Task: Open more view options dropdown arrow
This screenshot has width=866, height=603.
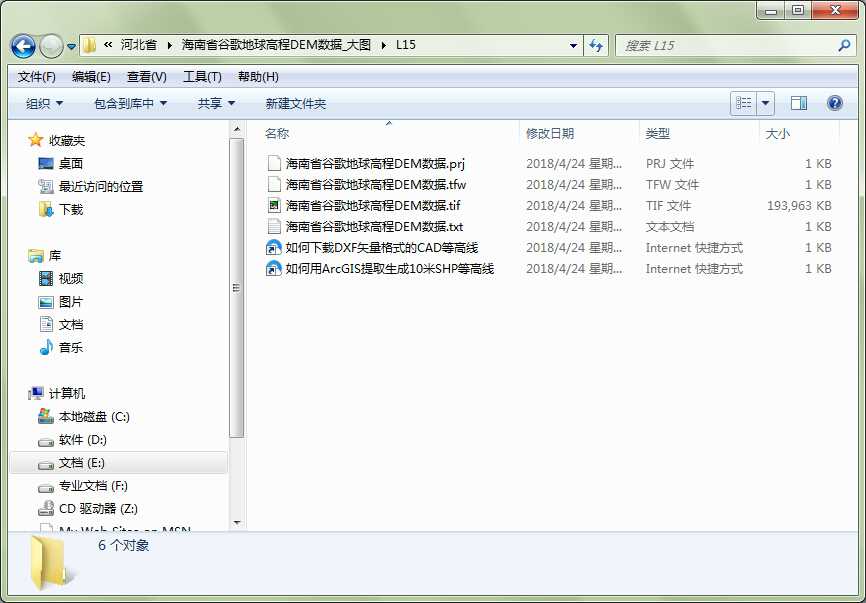Action: tap(765, 103)
